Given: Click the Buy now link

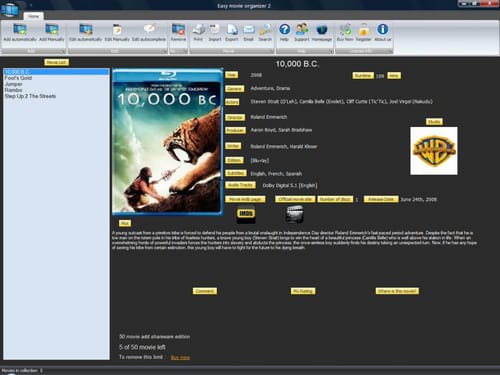Looking at the screenshot, I should click(180, 358).
